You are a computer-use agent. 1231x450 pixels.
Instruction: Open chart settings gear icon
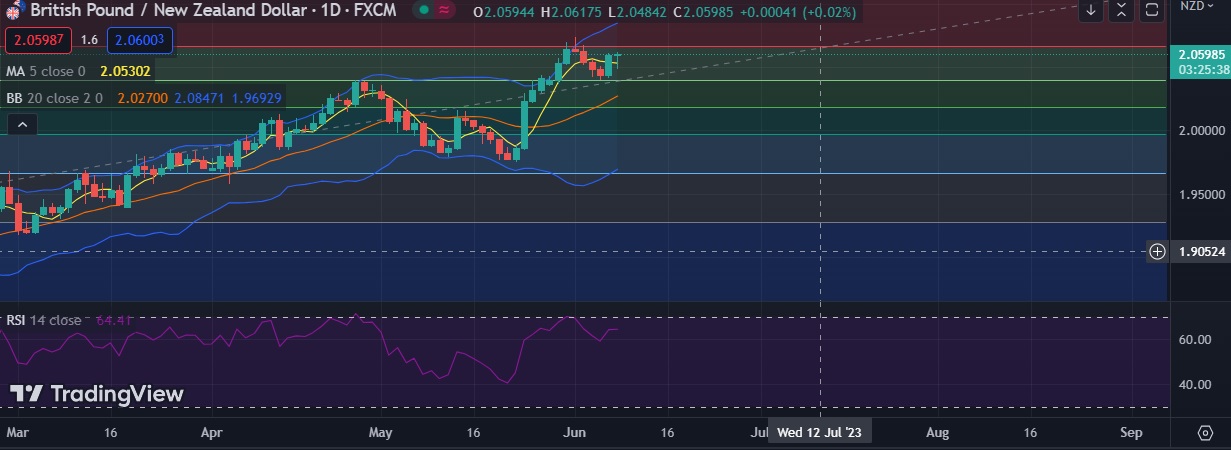coord(1205,433)
